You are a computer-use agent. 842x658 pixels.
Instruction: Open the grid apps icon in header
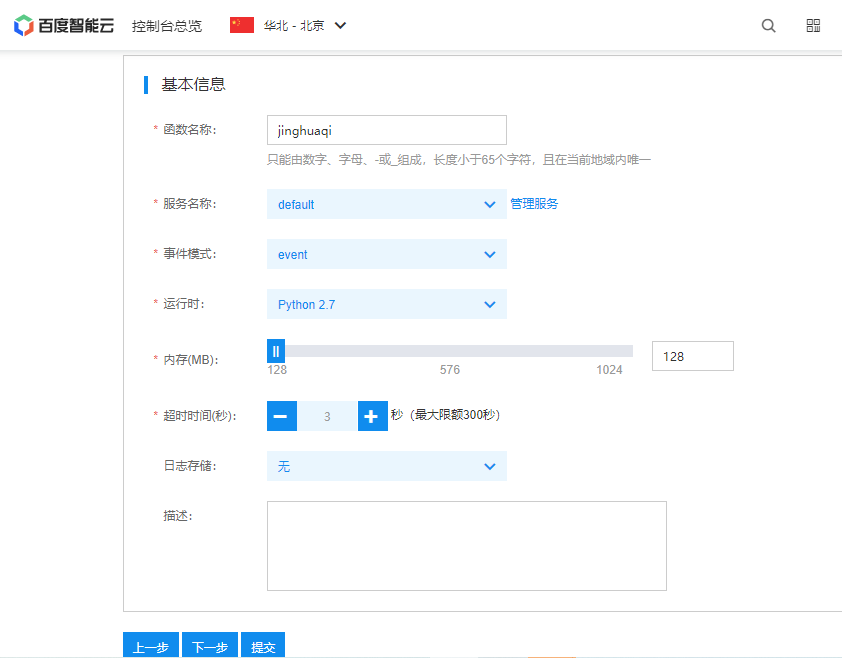[813, 25]
